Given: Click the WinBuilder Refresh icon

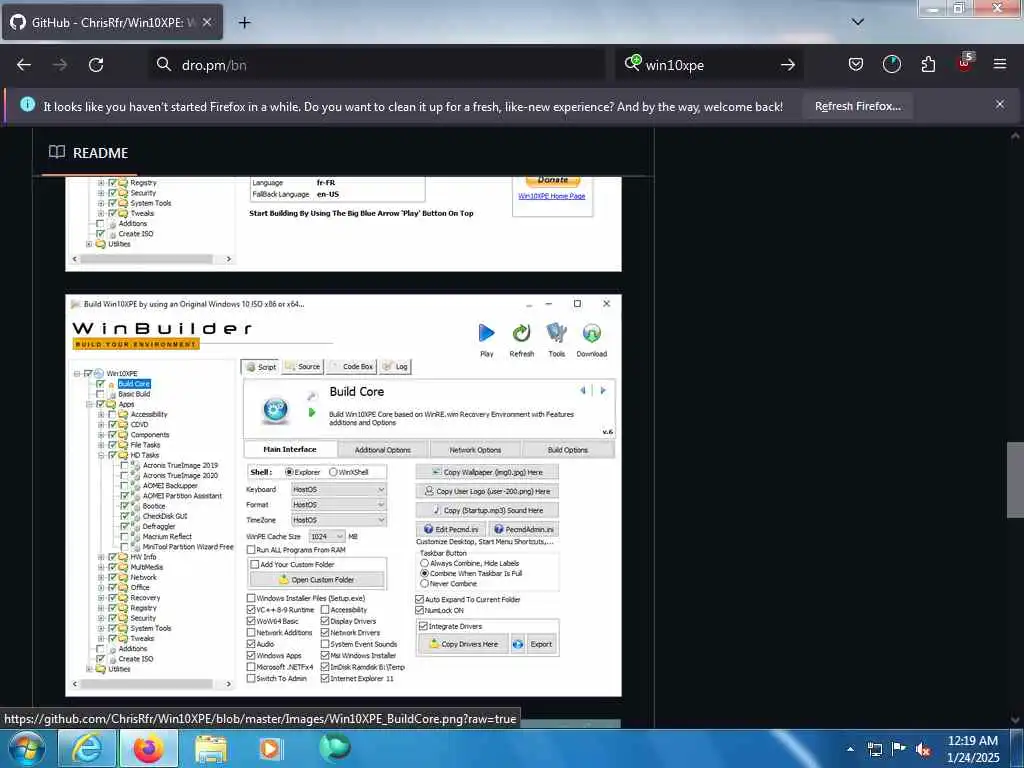Looking at the screenshot, I should 521,339.
